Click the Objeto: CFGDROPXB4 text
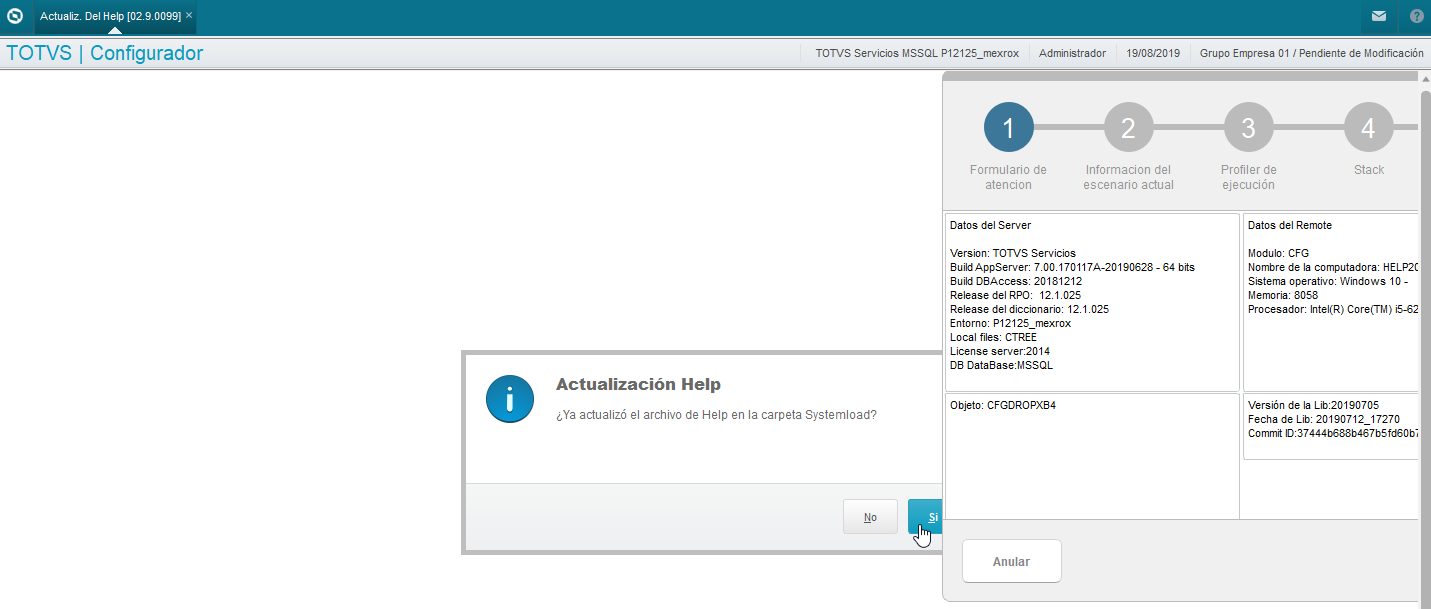Screen dimensions: 1431x609 click(1003, 406)
